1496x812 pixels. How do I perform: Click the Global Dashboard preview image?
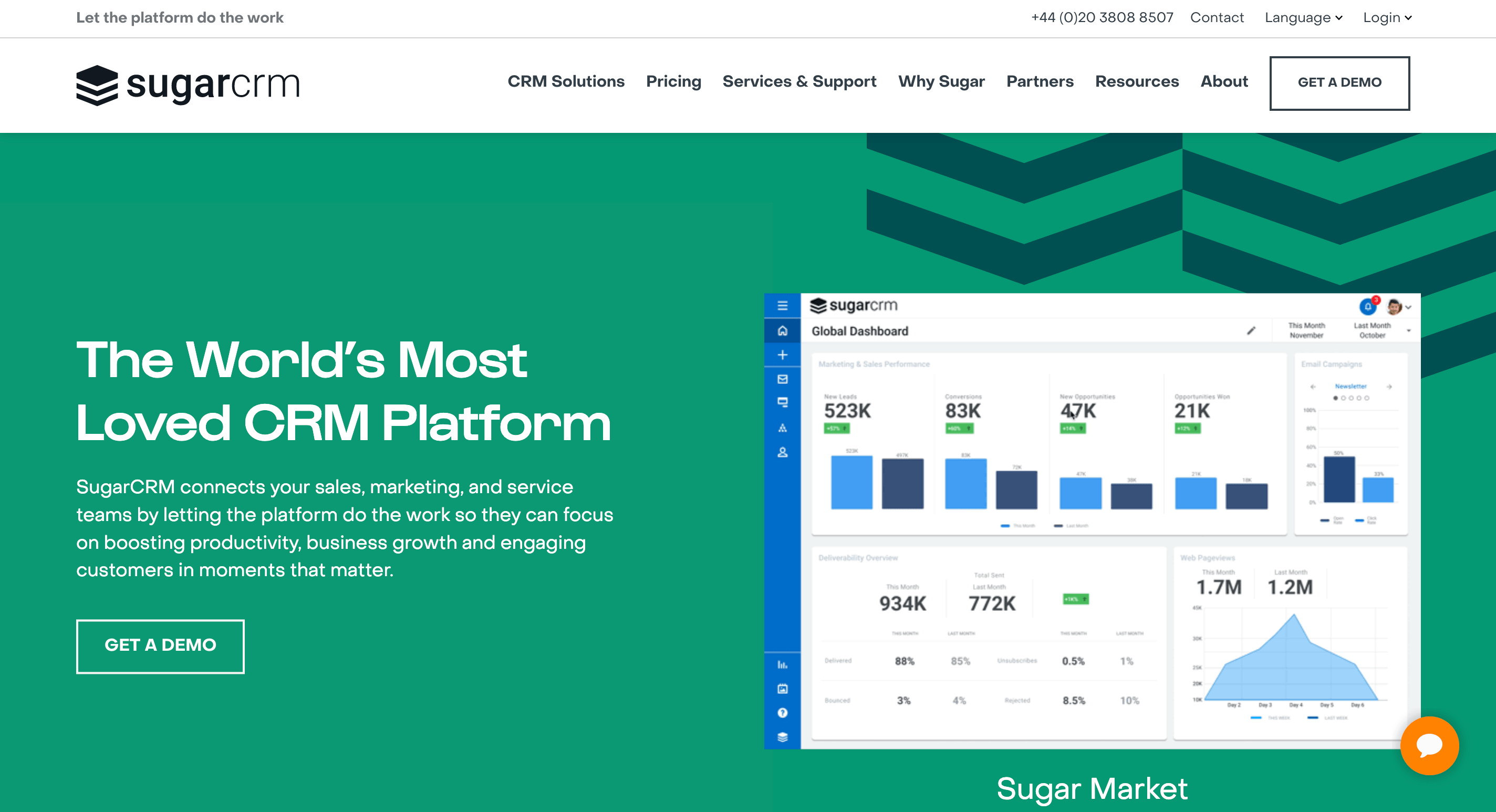coord(1092,520)
